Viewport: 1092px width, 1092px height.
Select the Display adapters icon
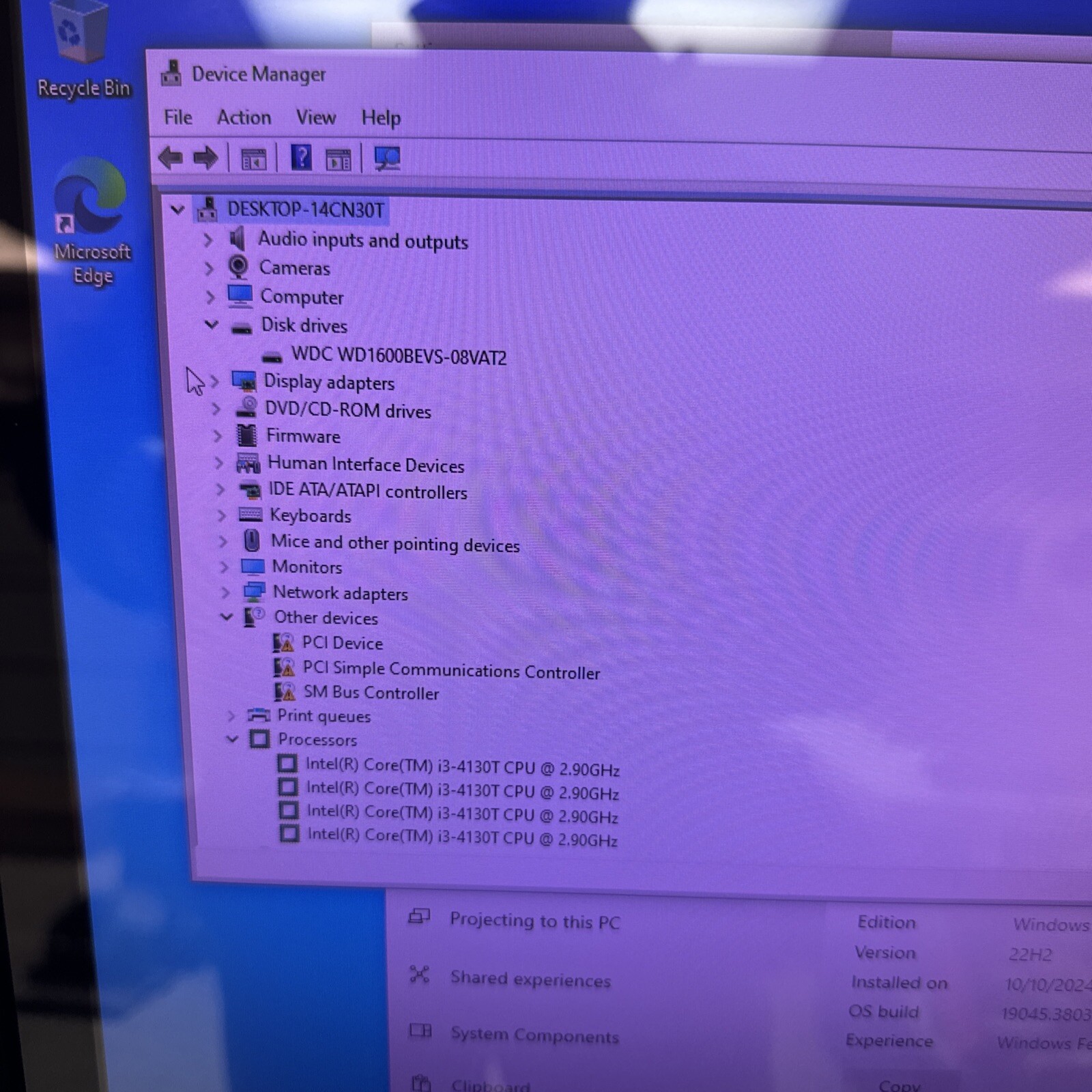[244, 381]
